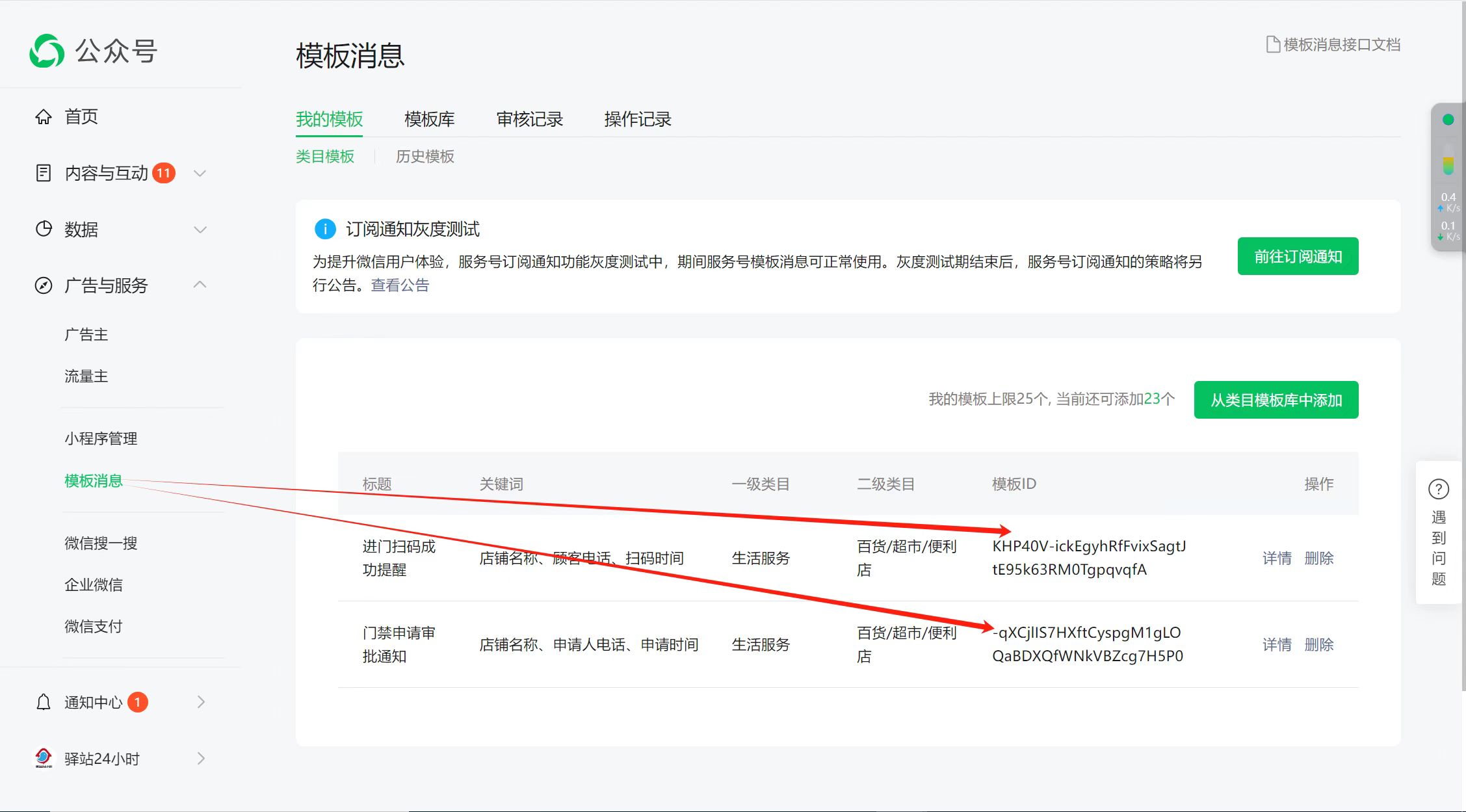Image resolution: width=1466 pixels, height=812 pixels.
Task: Click the bell icon for 通知中心
Action: coord(44,702)
